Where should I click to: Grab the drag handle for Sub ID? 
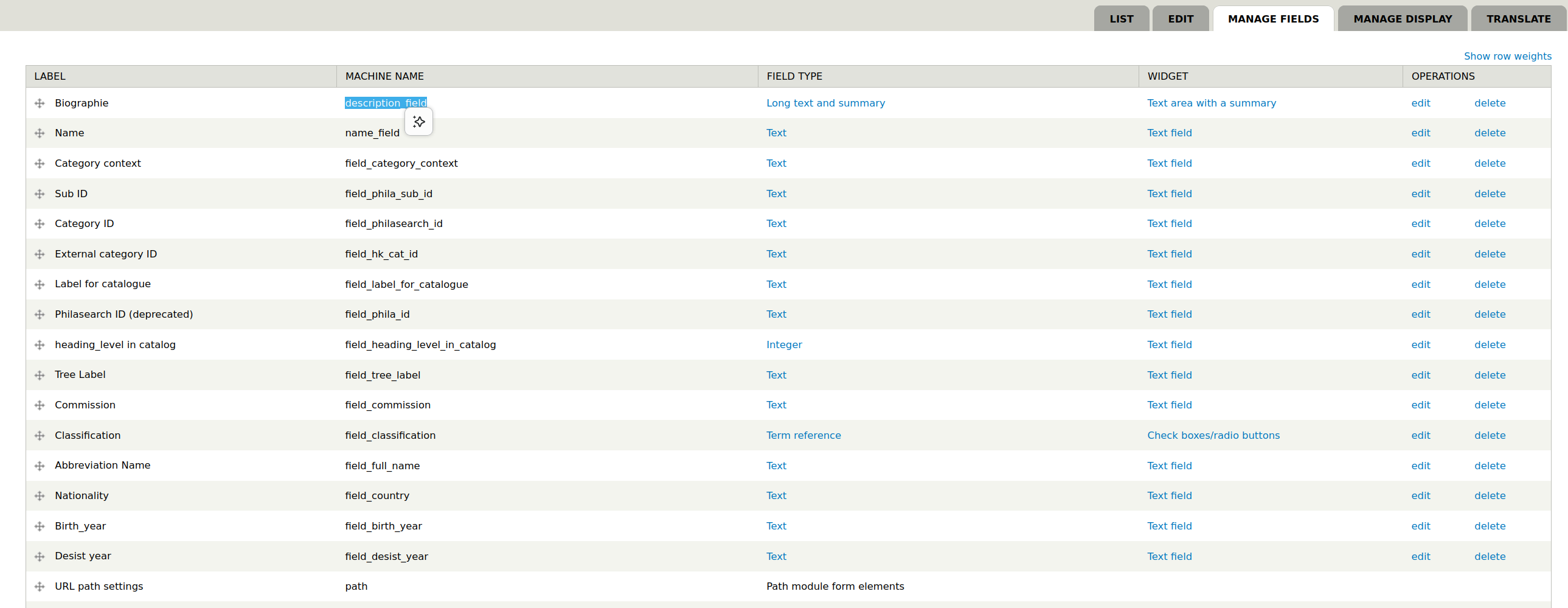click(x=40, y=194)
